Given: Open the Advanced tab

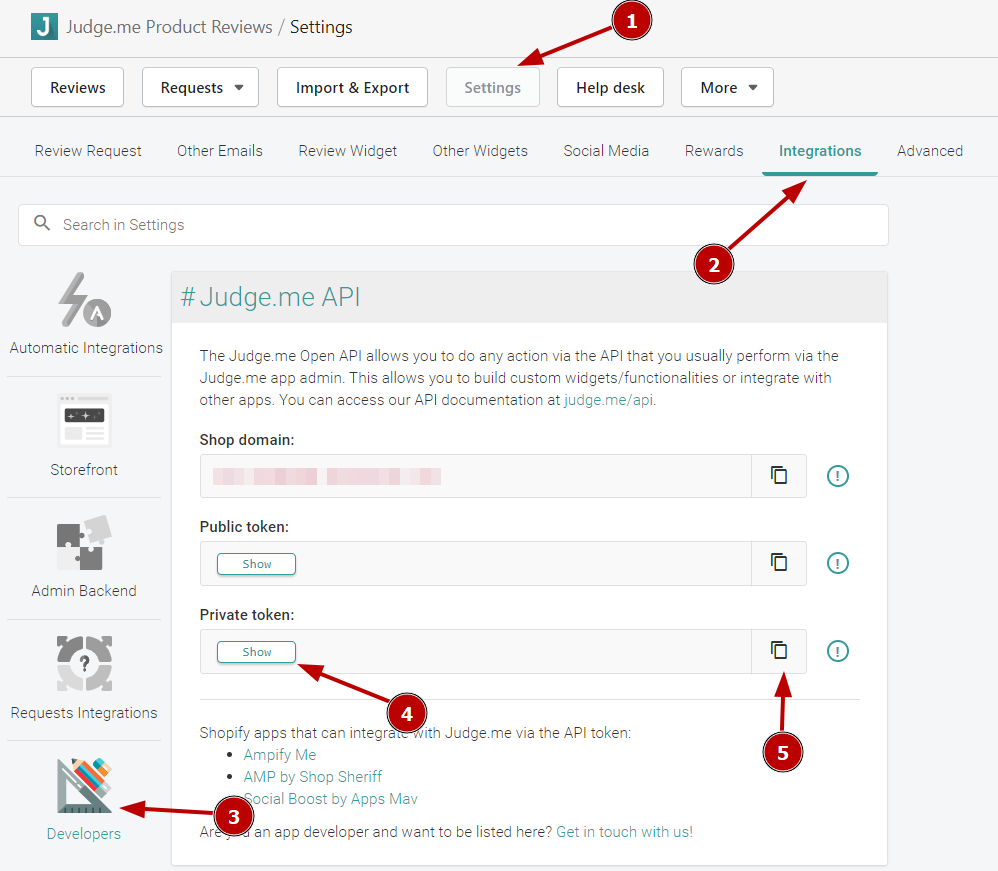Looking at the screenshot, I should 930,151.
